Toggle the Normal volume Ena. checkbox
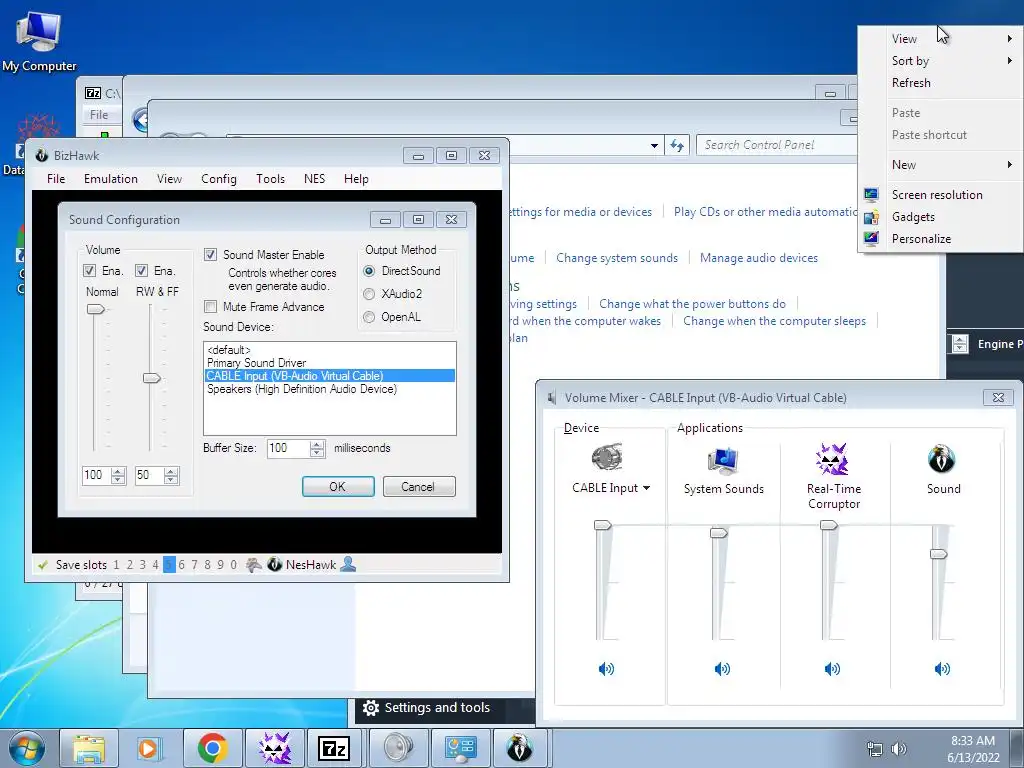Screen dimensions: 1024x768 (x=89, y=270)
